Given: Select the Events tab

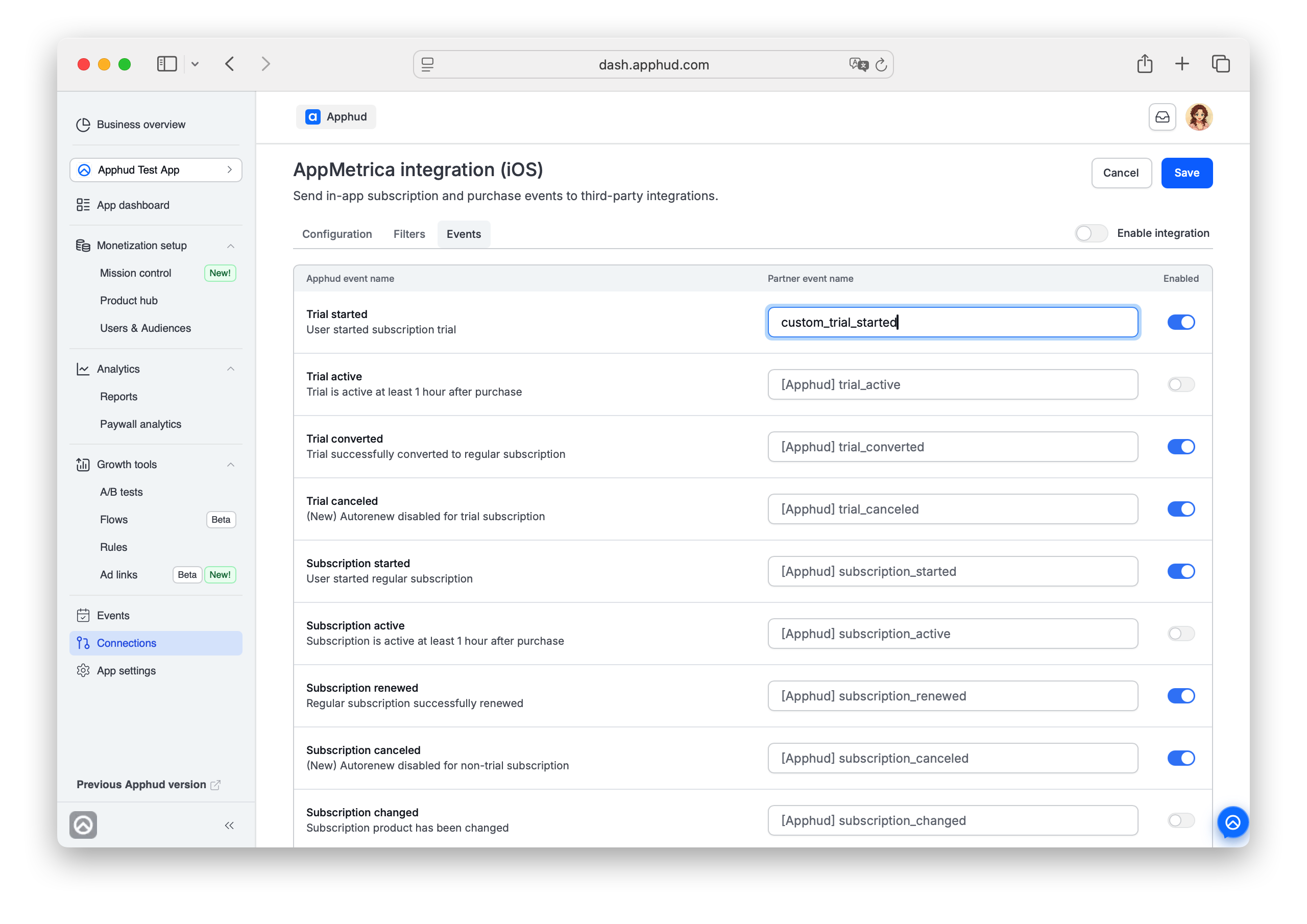Looking at the screenshot, I should coord(464,234).
